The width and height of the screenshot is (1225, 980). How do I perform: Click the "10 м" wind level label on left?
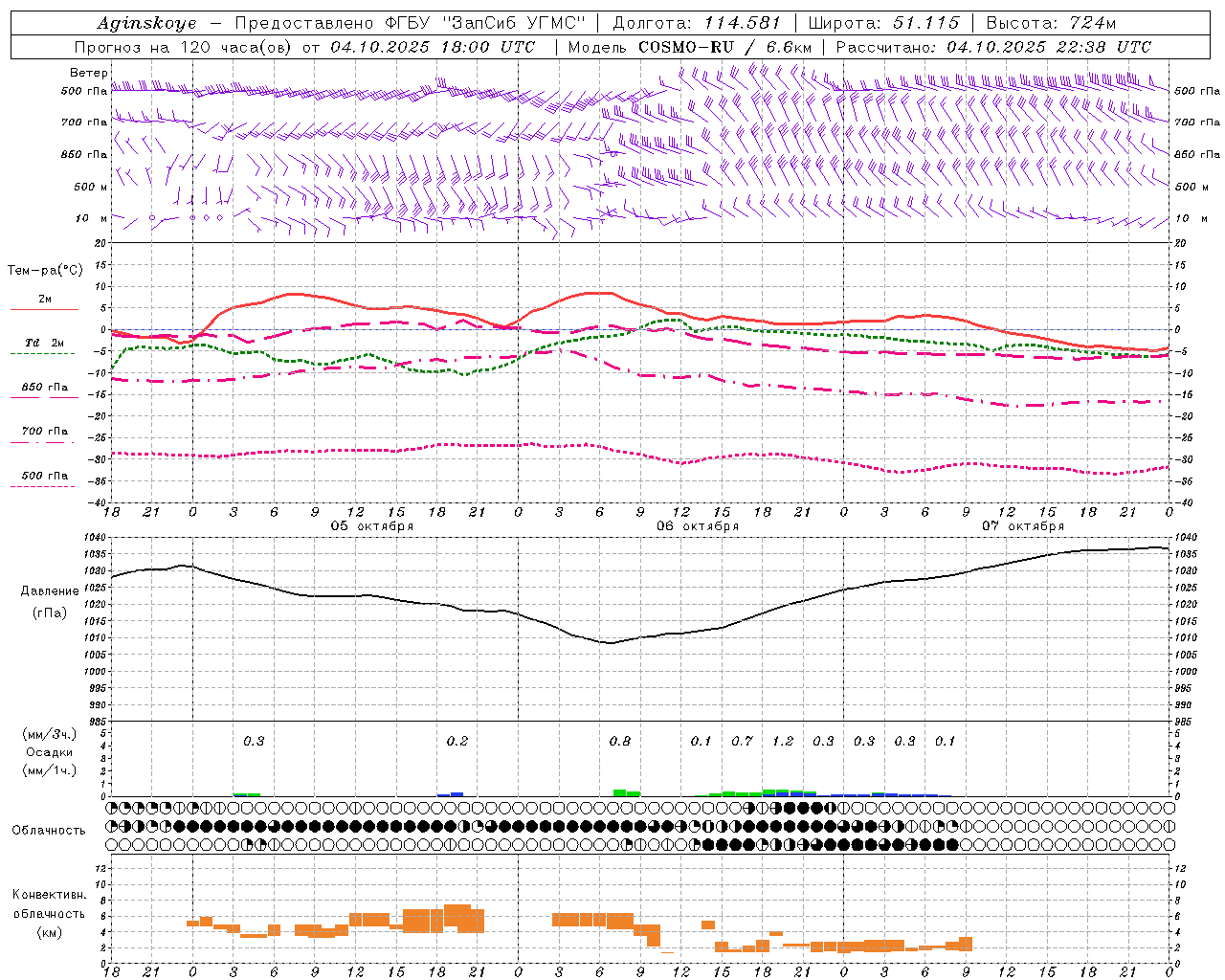pos(91,218)
